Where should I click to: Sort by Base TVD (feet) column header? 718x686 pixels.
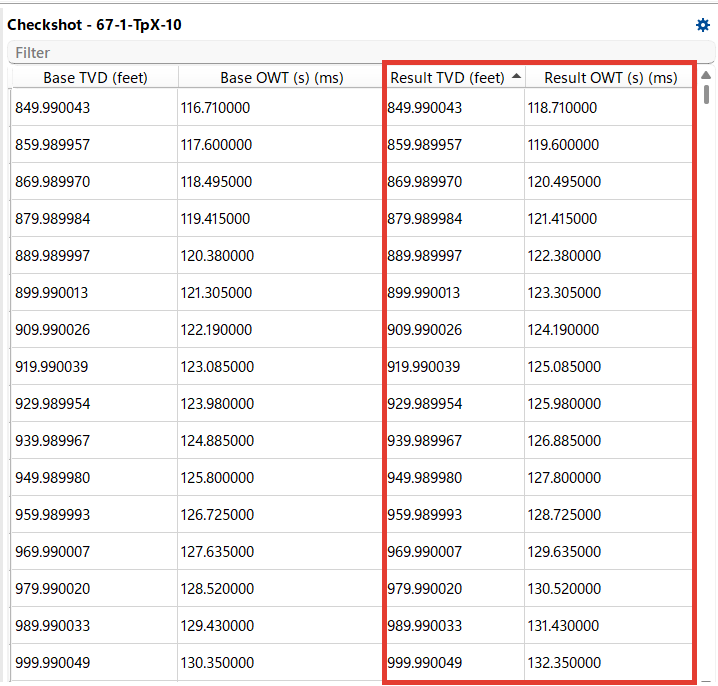point(95,77)
